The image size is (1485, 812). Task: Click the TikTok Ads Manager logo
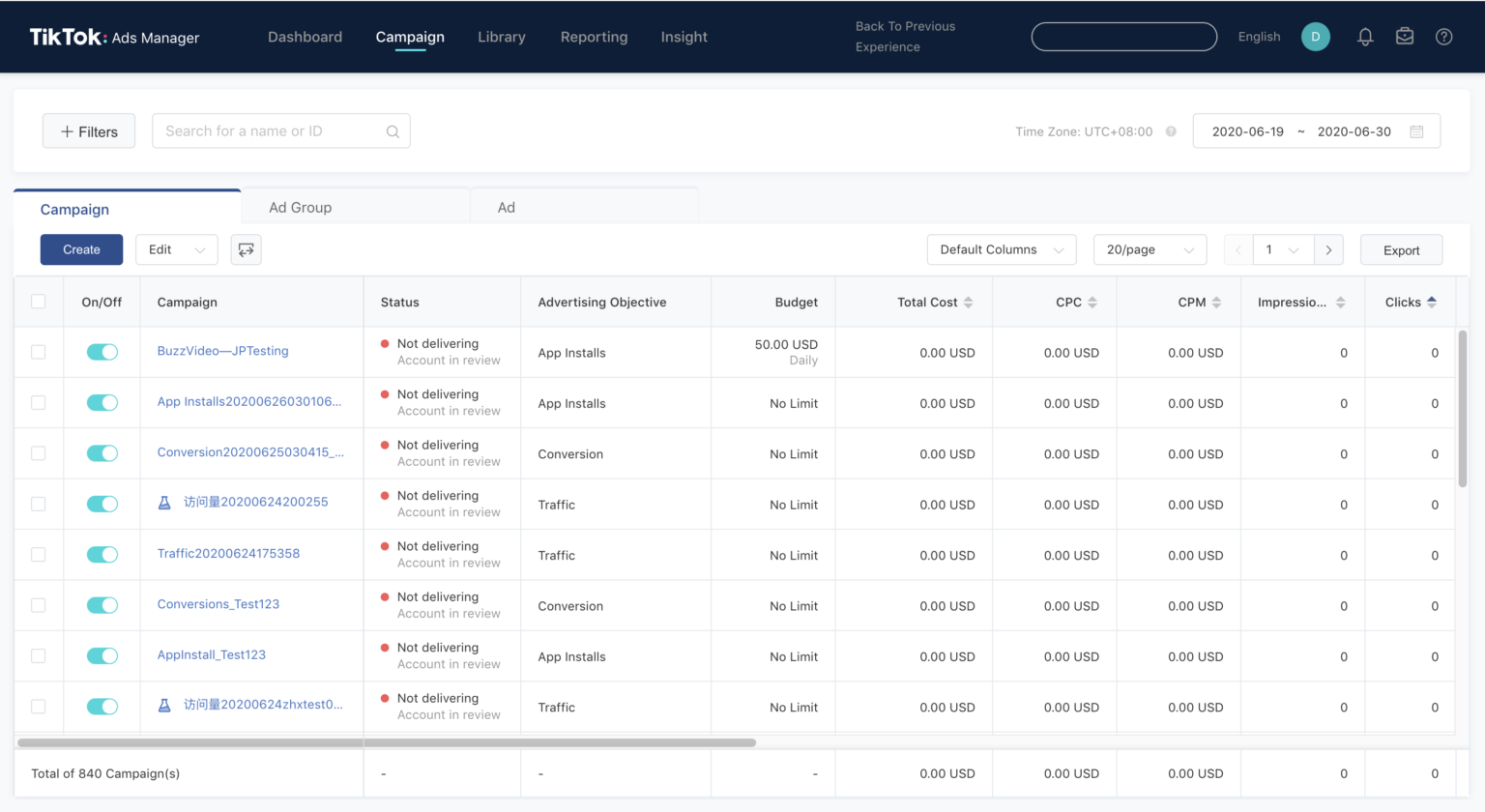click(114, 37)
